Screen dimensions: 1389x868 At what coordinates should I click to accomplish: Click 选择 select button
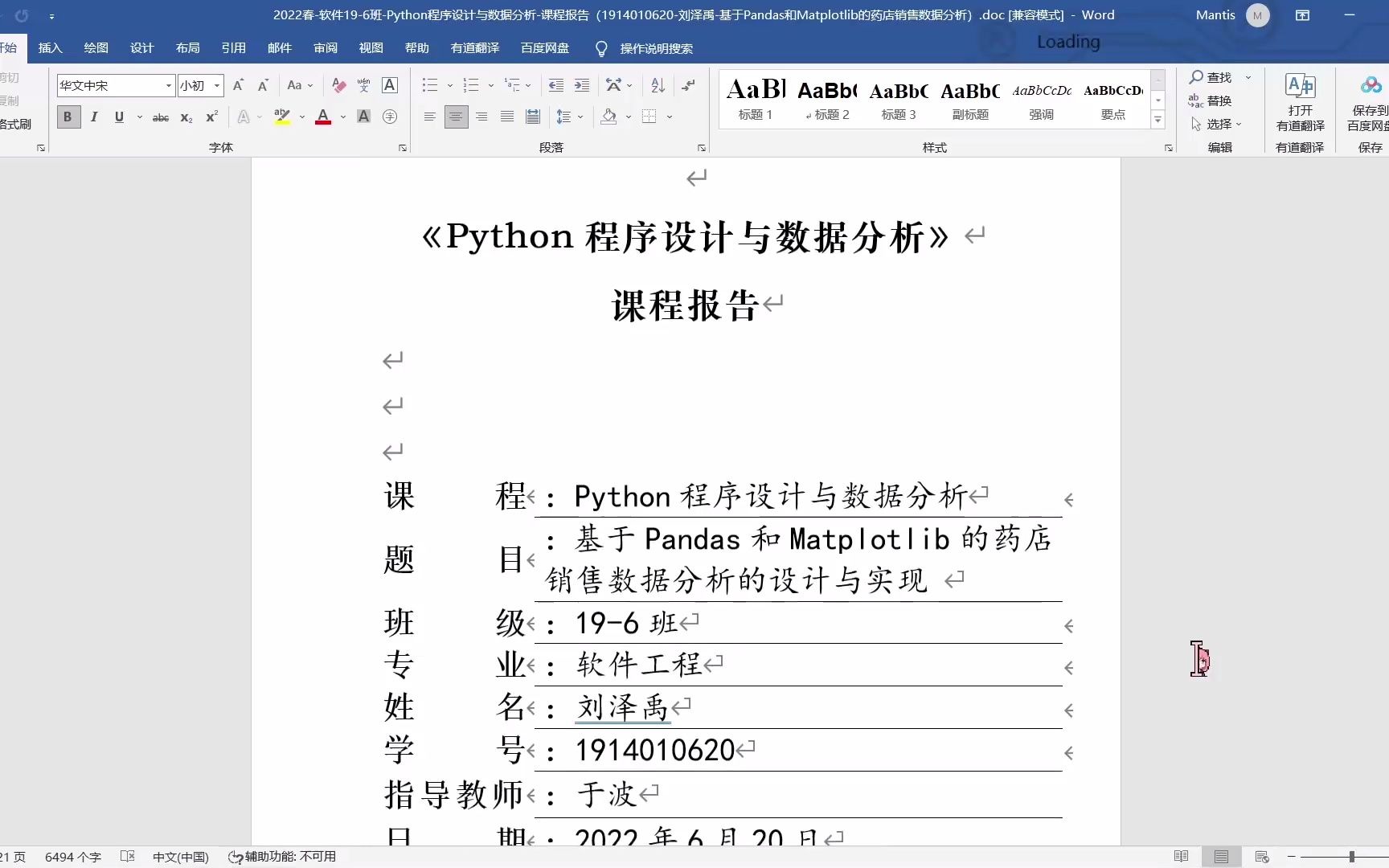pyautogui.click(x=1216, y=124)
